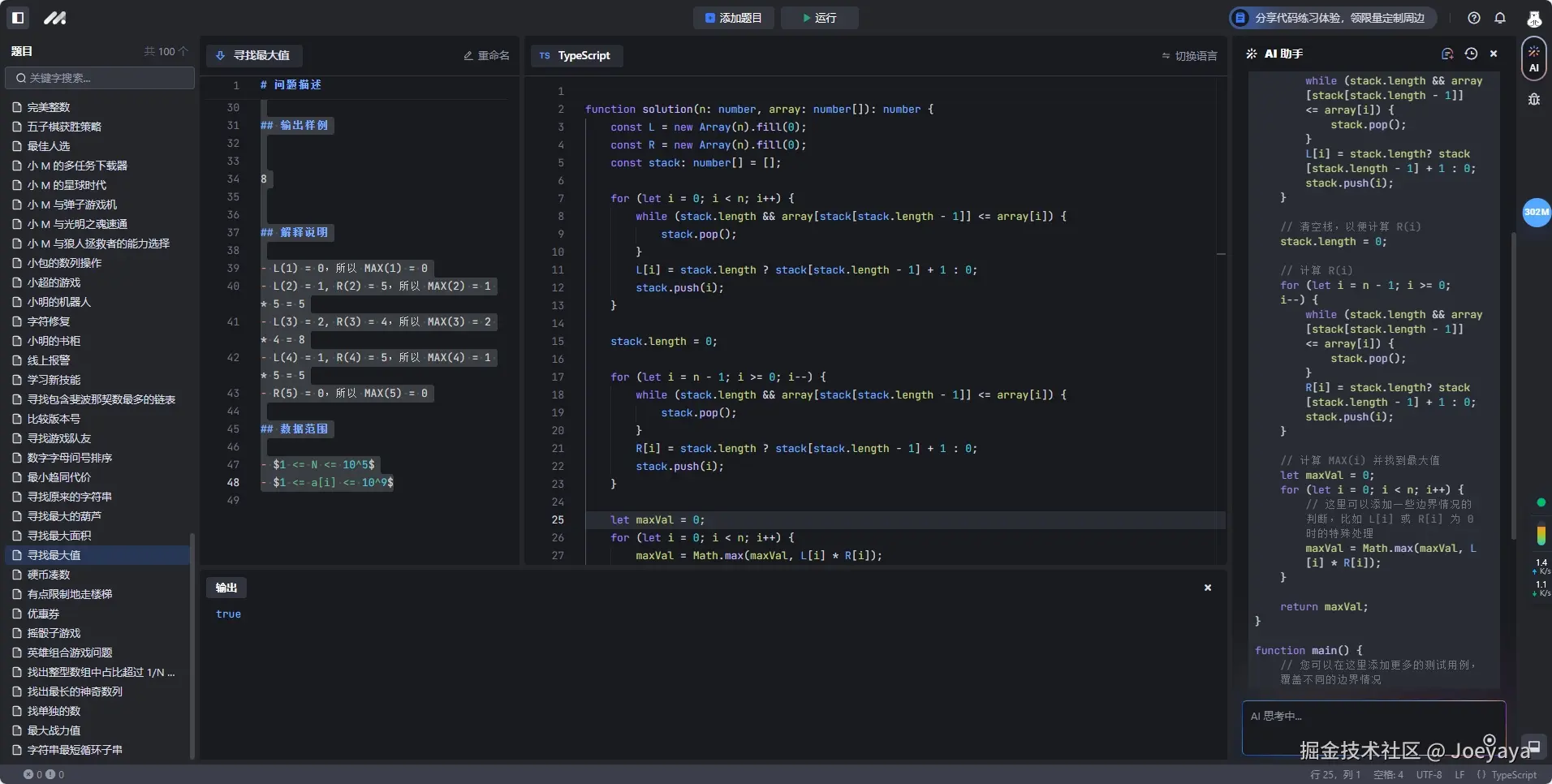Click the MarsCode logo icon

pos(54,18)
